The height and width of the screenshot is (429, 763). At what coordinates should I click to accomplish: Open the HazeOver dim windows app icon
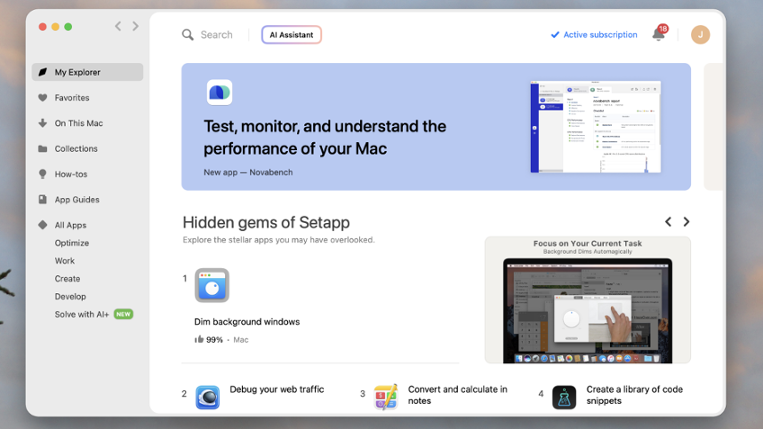pos(212,285)
